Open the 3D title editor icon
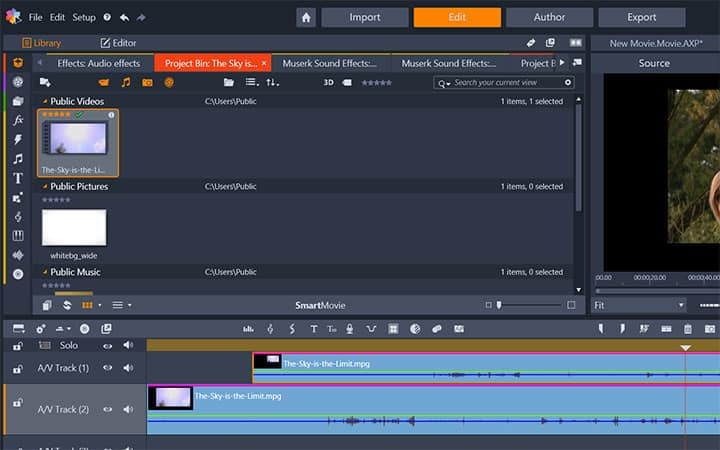 pyautogui.click(x=332, y=329)
